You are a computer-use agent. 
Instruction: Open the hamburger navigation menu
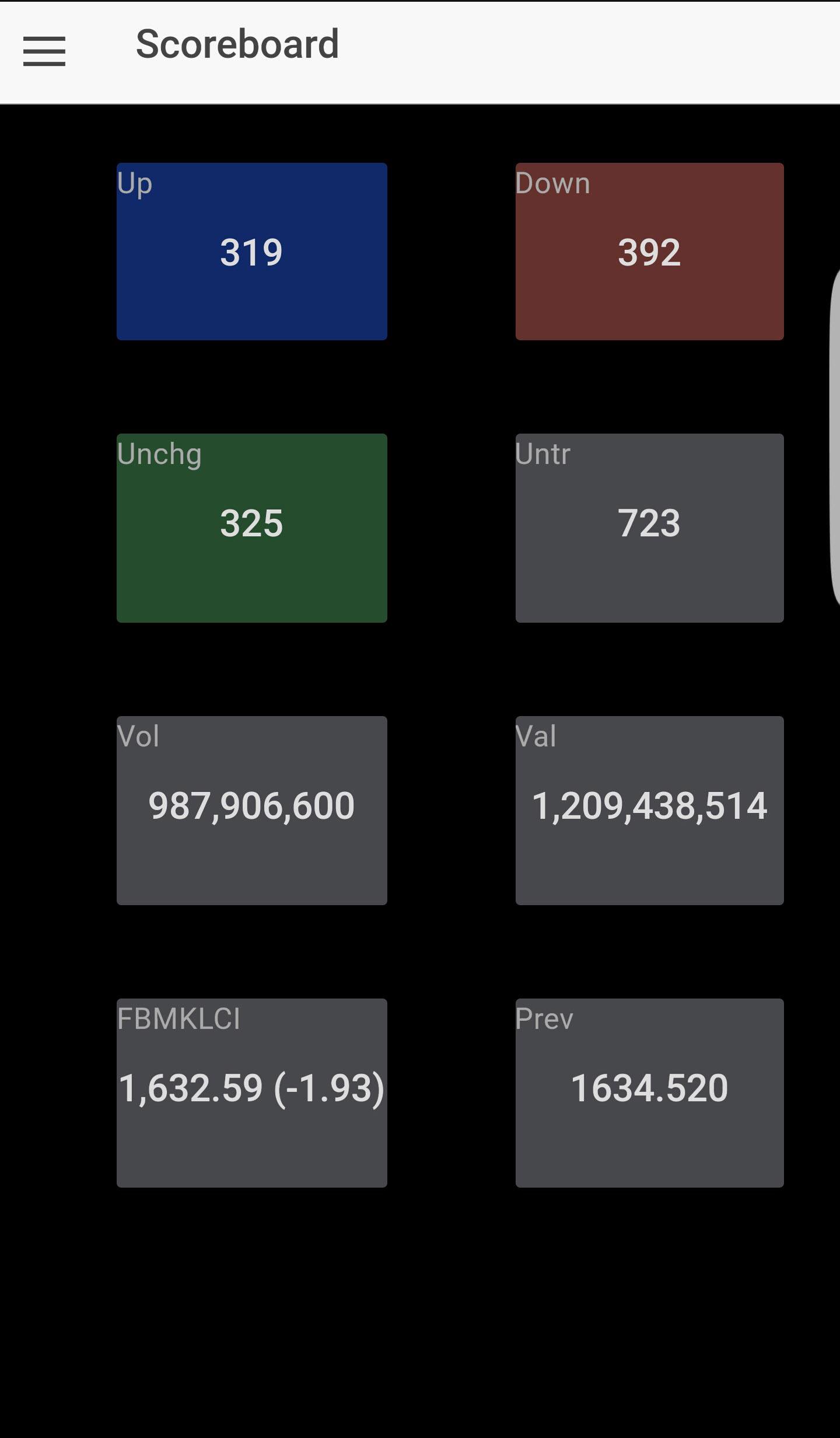coord(44,51)
